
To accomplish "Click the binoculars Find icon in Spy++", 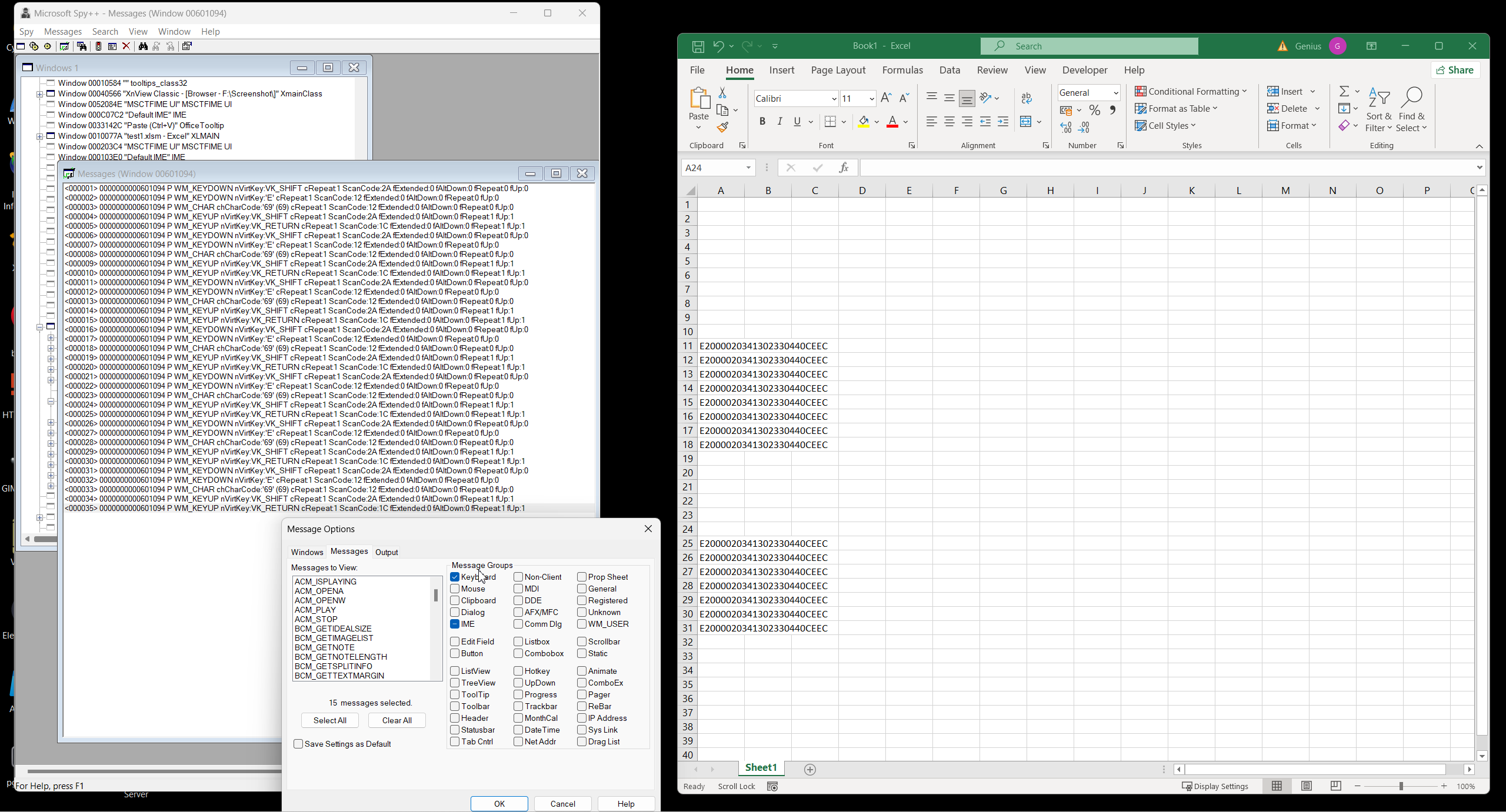I will click(x=143, y=46).
